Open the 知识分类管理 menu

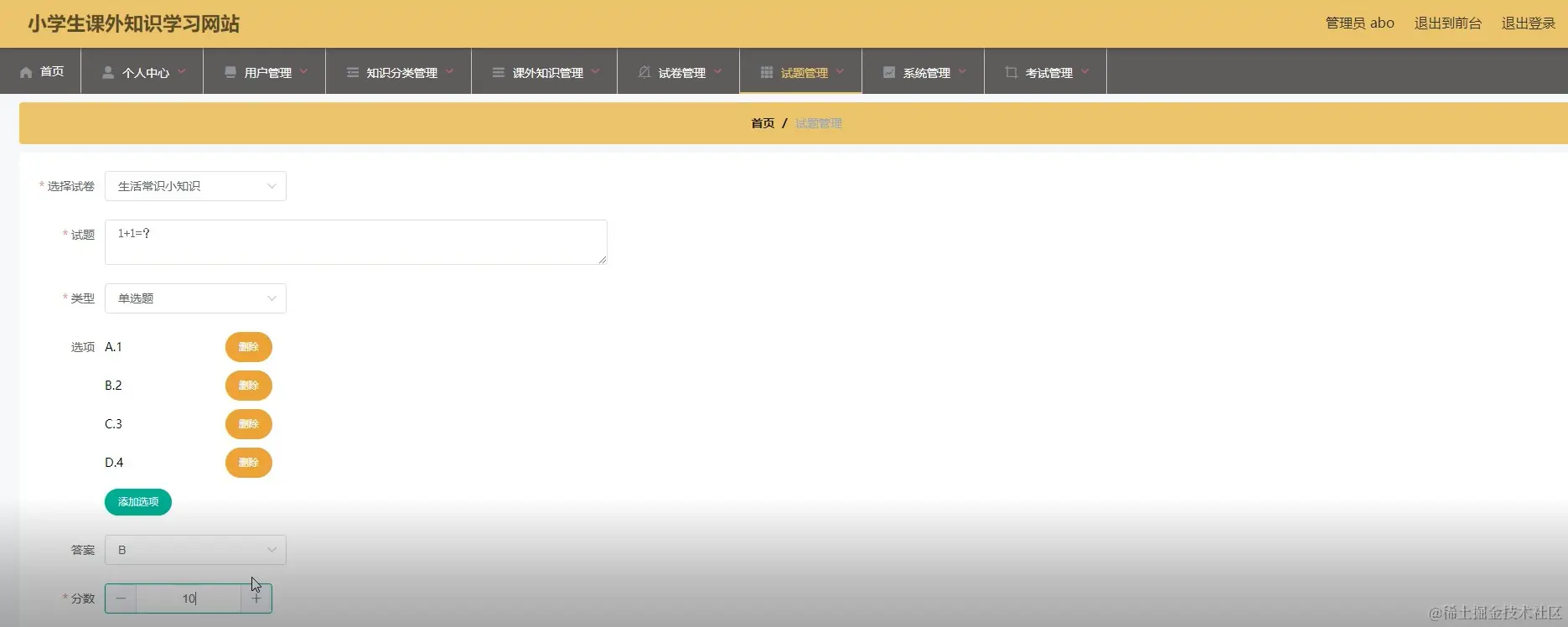click(399, 71)
